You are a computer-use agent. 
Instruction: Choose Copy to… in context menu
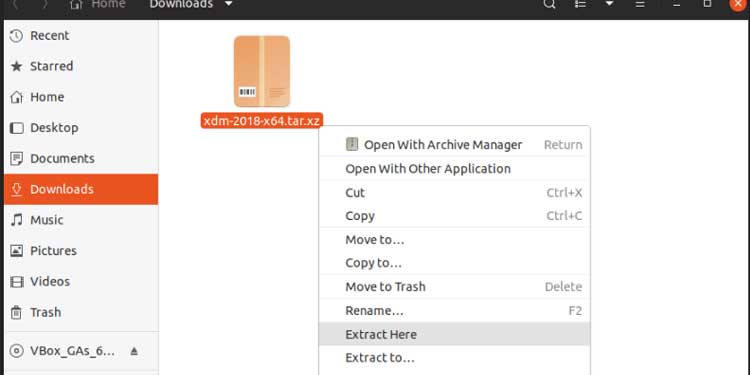click(x=454, y=263)
